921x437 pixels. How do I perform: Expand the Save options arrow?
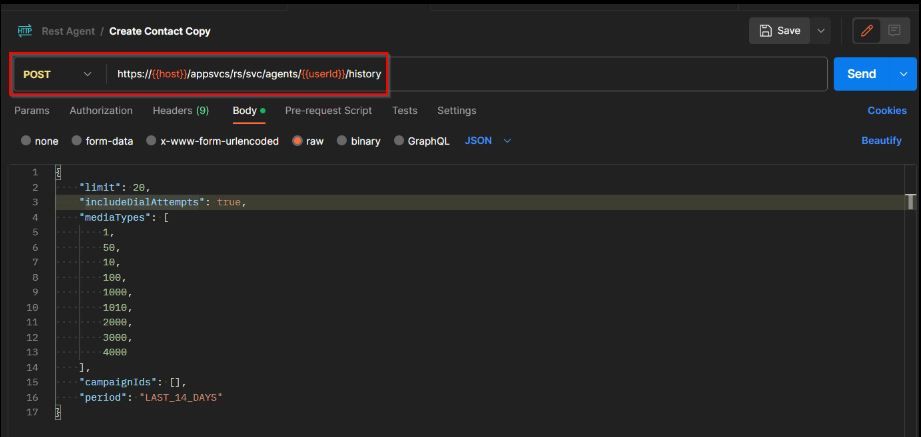821,31
